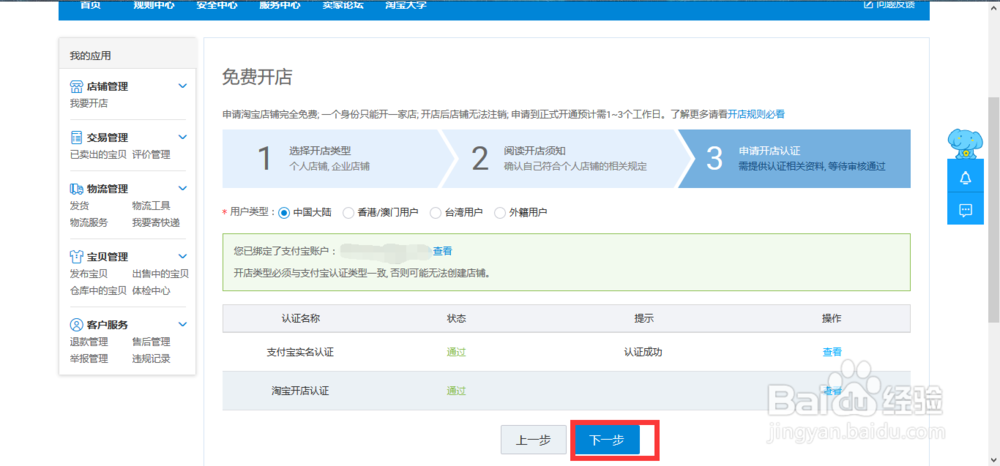The image size is (1000, 466).
Task: Click step 2 阅读开店须知
Action: click(559, 159)
